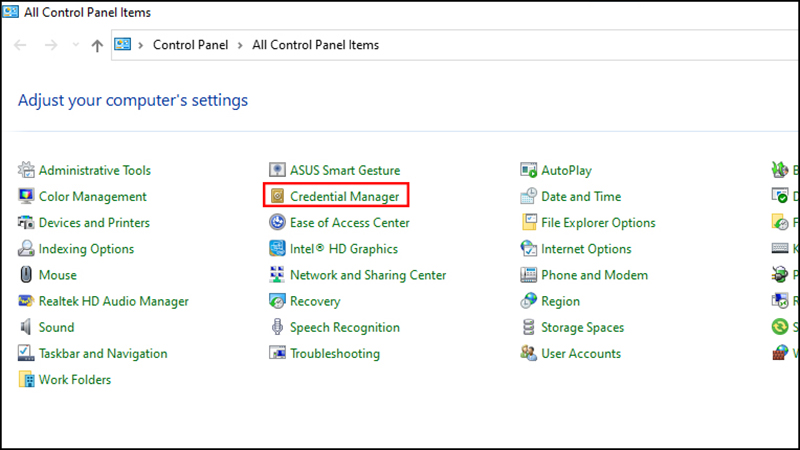Click the Intel HD Graphics icon
The width and height of the screenshot is (800, 450).
coord(277,248)
